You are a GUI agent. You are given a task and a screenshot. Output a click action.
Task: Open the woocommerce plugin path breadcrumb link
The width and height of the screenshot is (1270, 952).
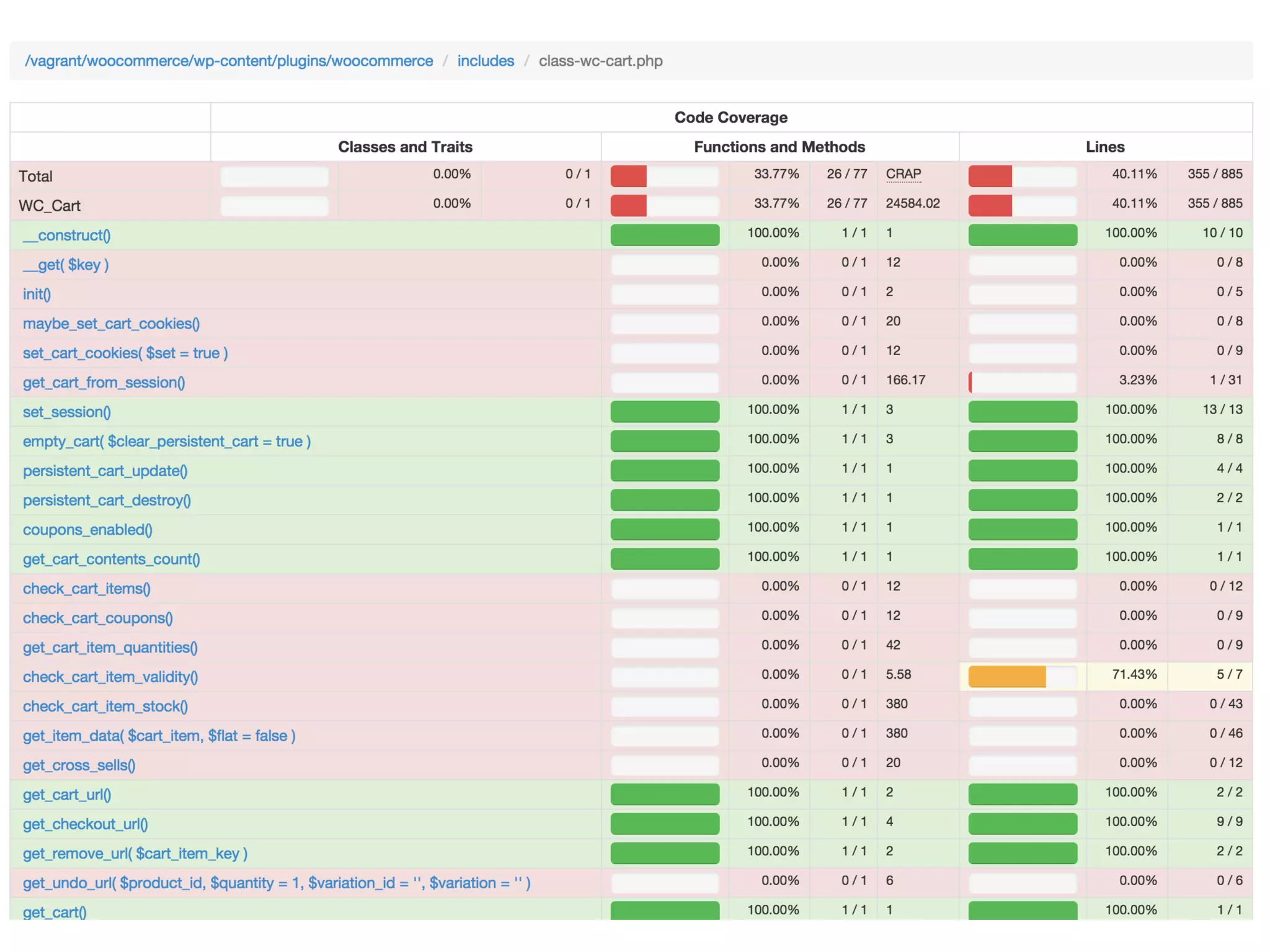click(229, 61)
